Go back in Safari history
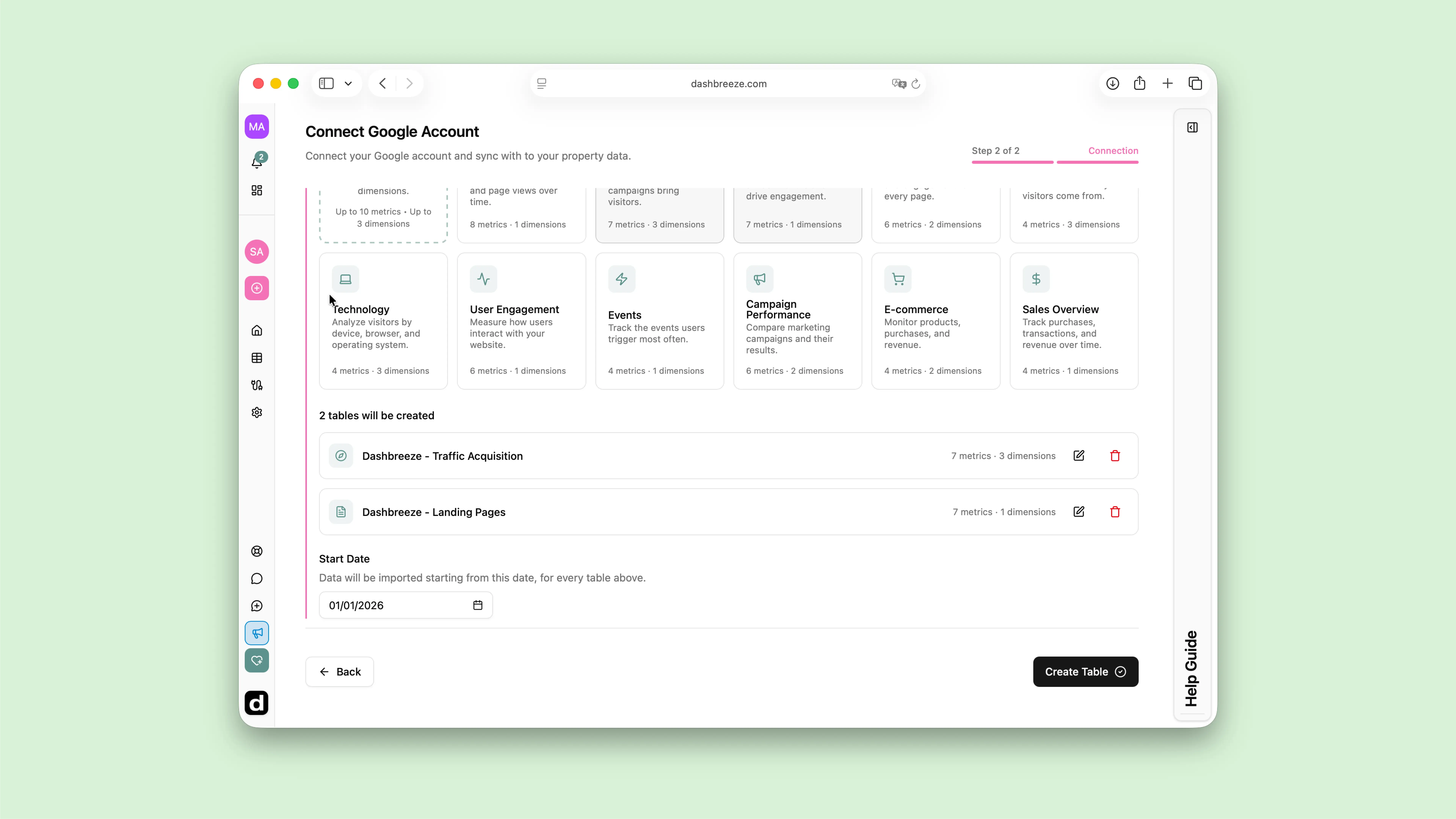This screenshot has height=819, width=1456. coord(383,84)
